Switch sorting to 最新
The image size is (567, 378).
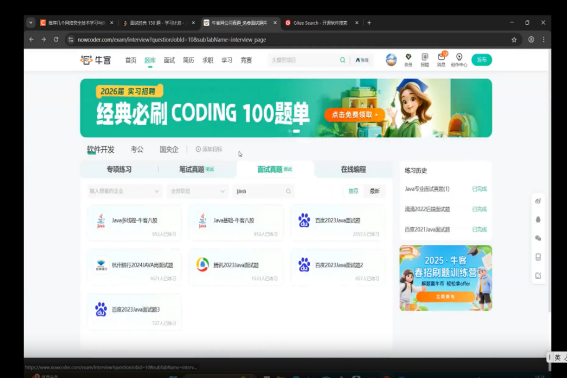tap(375, 191)
